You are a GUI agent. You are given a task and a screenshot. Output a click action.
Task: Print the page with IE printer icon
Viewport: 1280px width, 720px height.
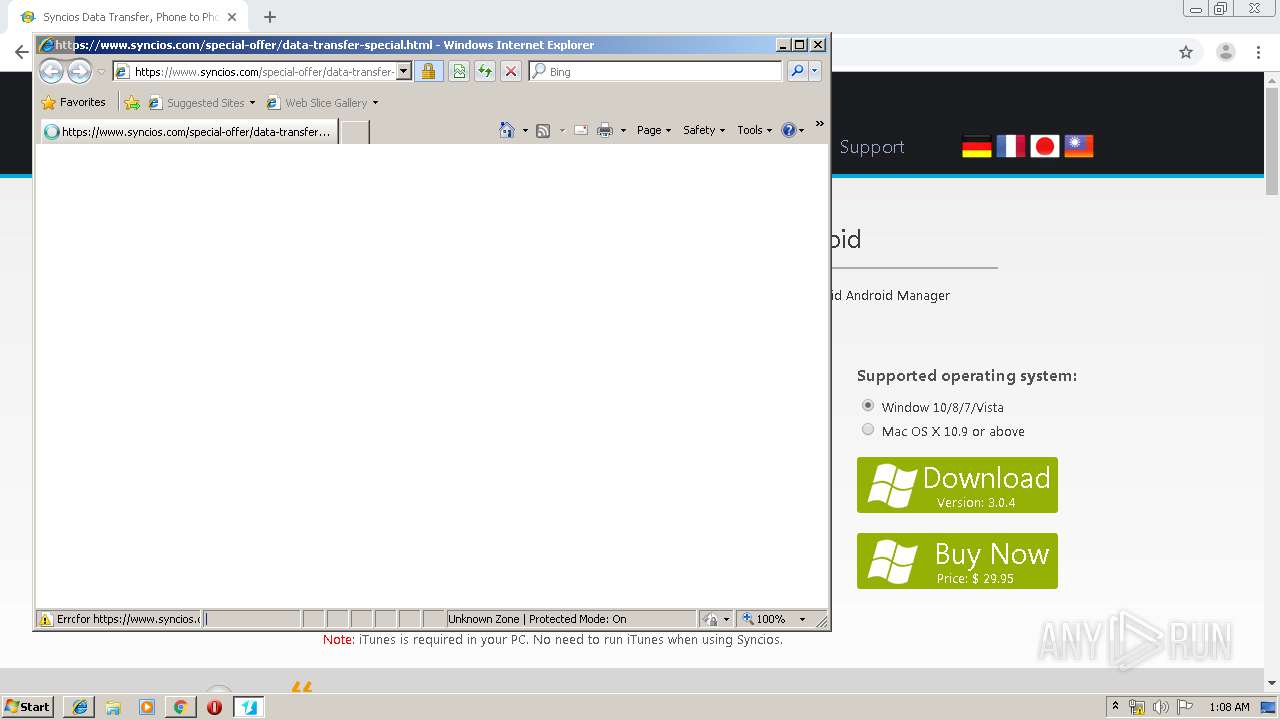605,130
